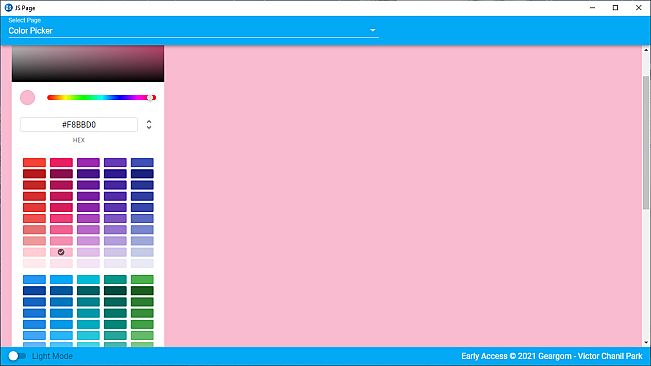
Task: Maximize the JS Page window
Action: 615,7
